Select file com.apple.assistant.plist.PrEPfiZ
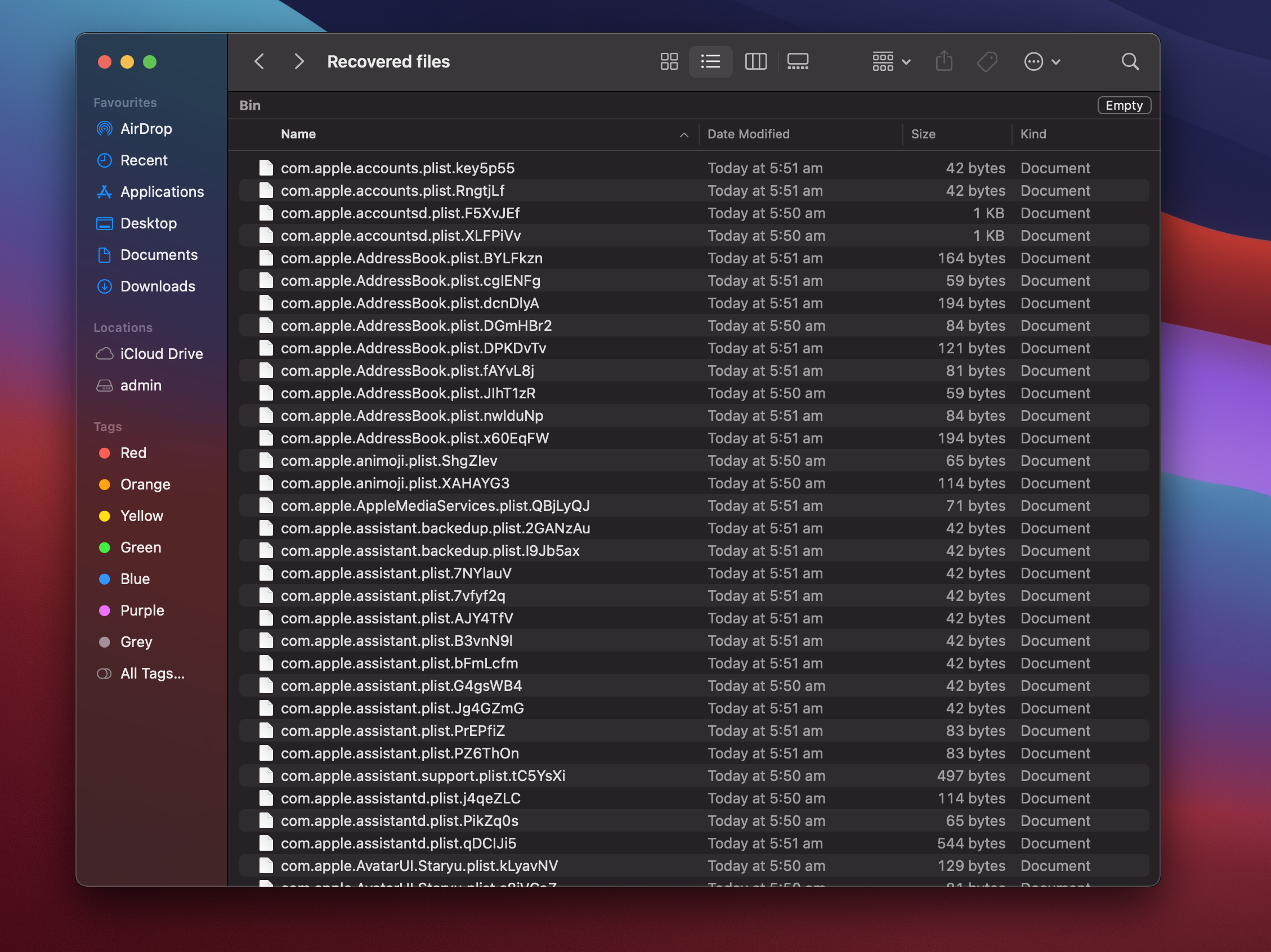Viewport: 1271px width, 952px height. coord(693,731)
